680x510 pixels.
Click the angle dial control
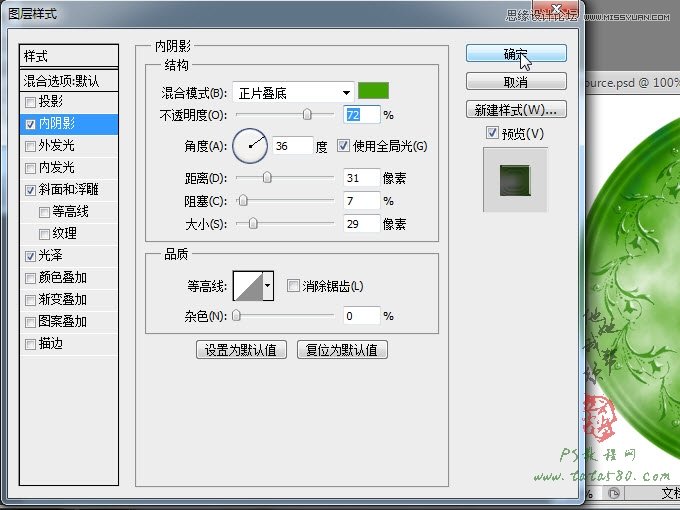pyautogui.click(x=250, y=146)
